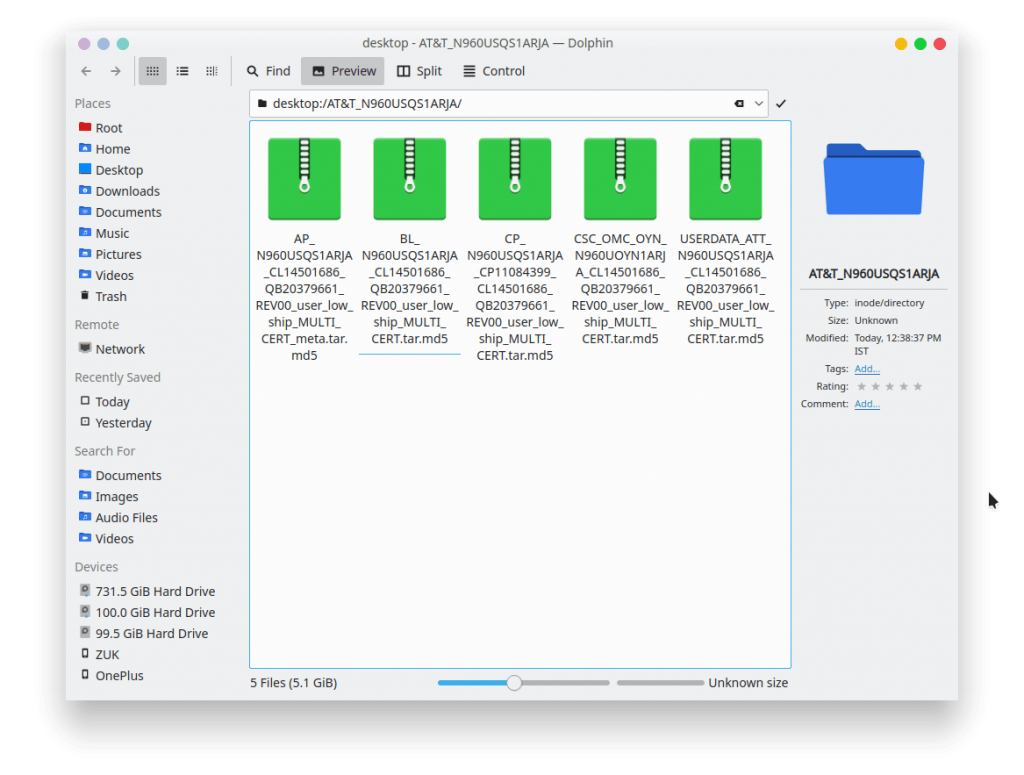
Task: Open Find search tool
Action: pos(268,71)
